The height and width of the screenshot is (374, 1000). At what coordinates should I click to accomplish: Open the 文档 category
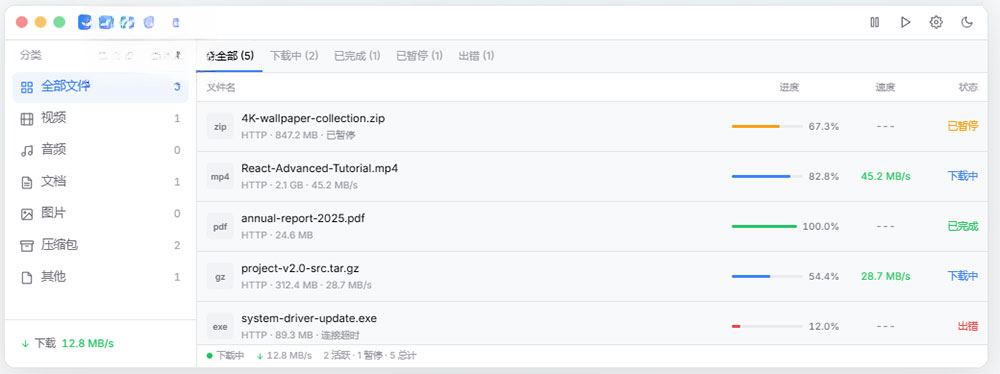(100, 182)
